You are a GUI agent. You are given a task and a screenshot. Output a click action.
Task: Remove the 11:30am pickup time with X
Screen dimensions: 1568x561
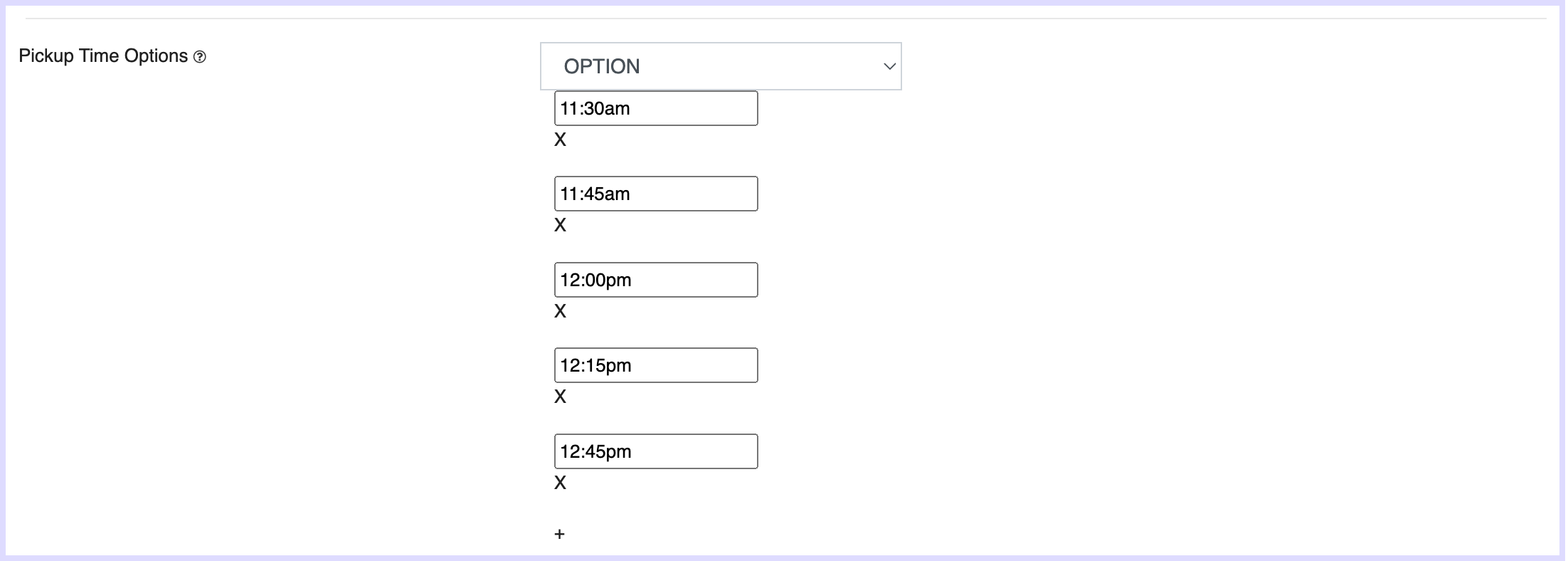(x=561, y=140)
